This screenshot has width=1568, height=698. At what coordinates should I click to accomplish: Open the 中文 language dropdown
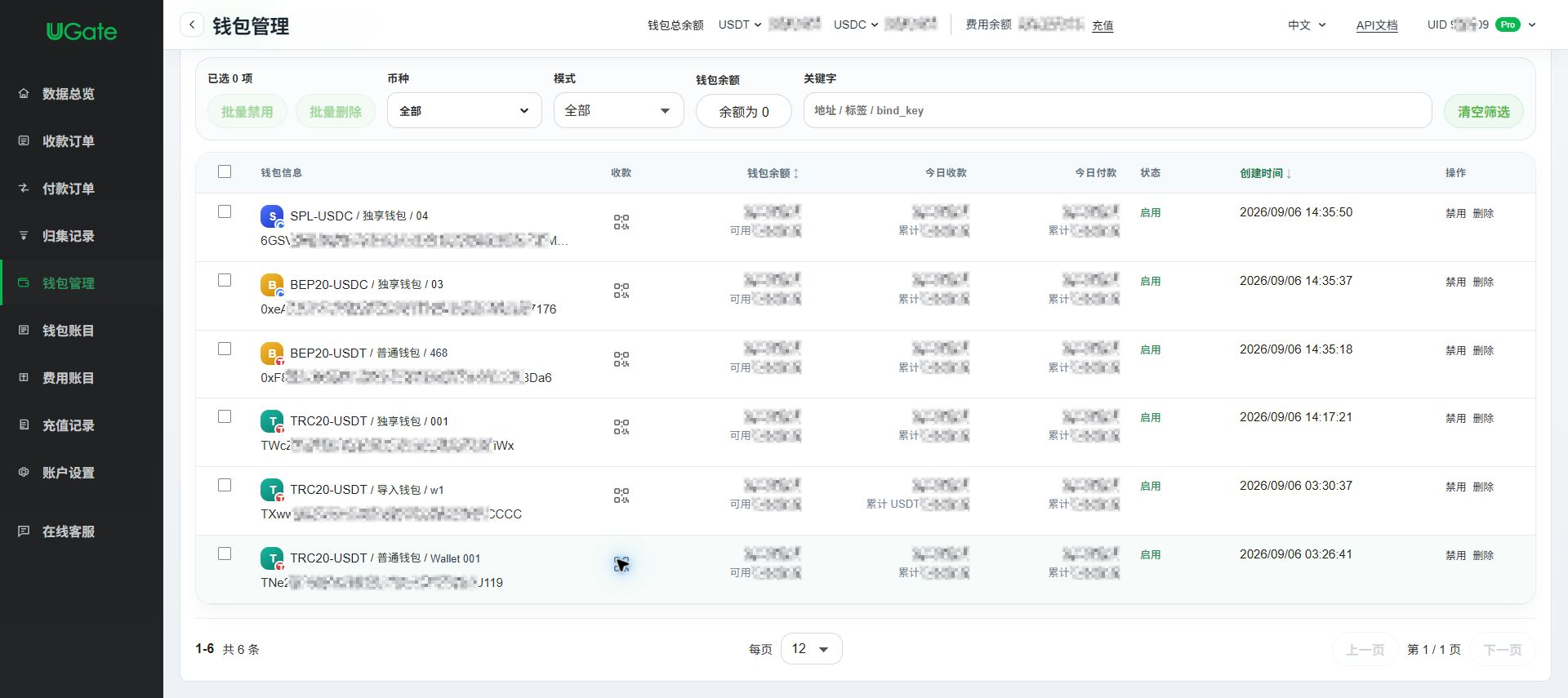point(1307,25)
